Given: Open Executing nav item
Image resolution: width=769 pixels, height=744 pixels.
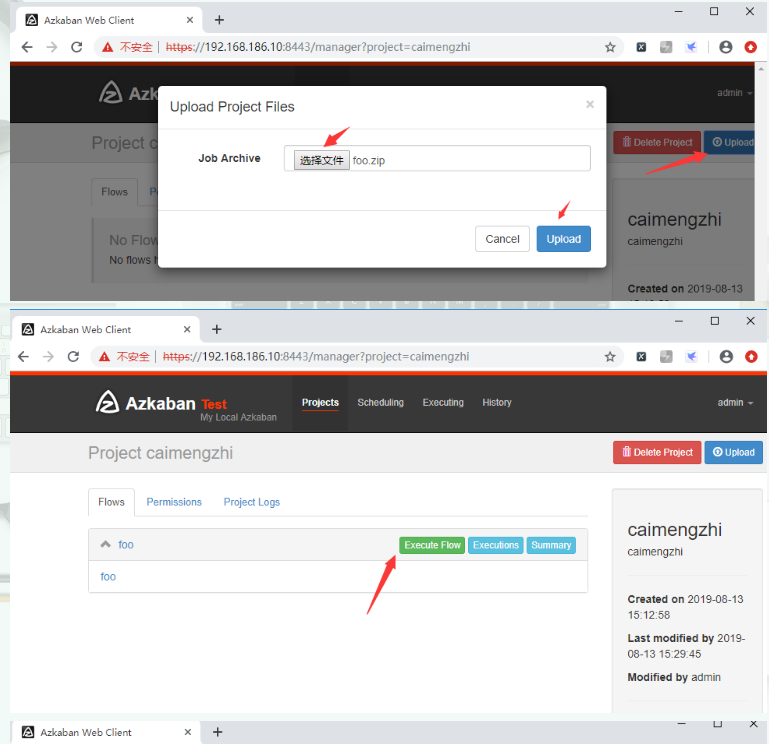Looking at the screenshot, I should click(x=443, y=403).
